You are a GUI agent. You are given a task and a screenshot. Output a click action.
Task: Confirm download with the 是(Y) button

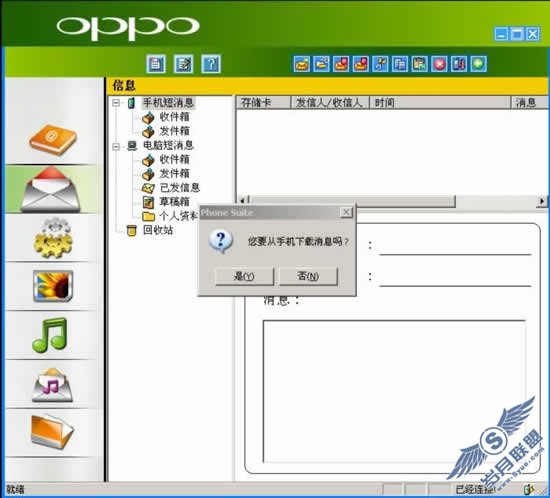pos(244,276)
